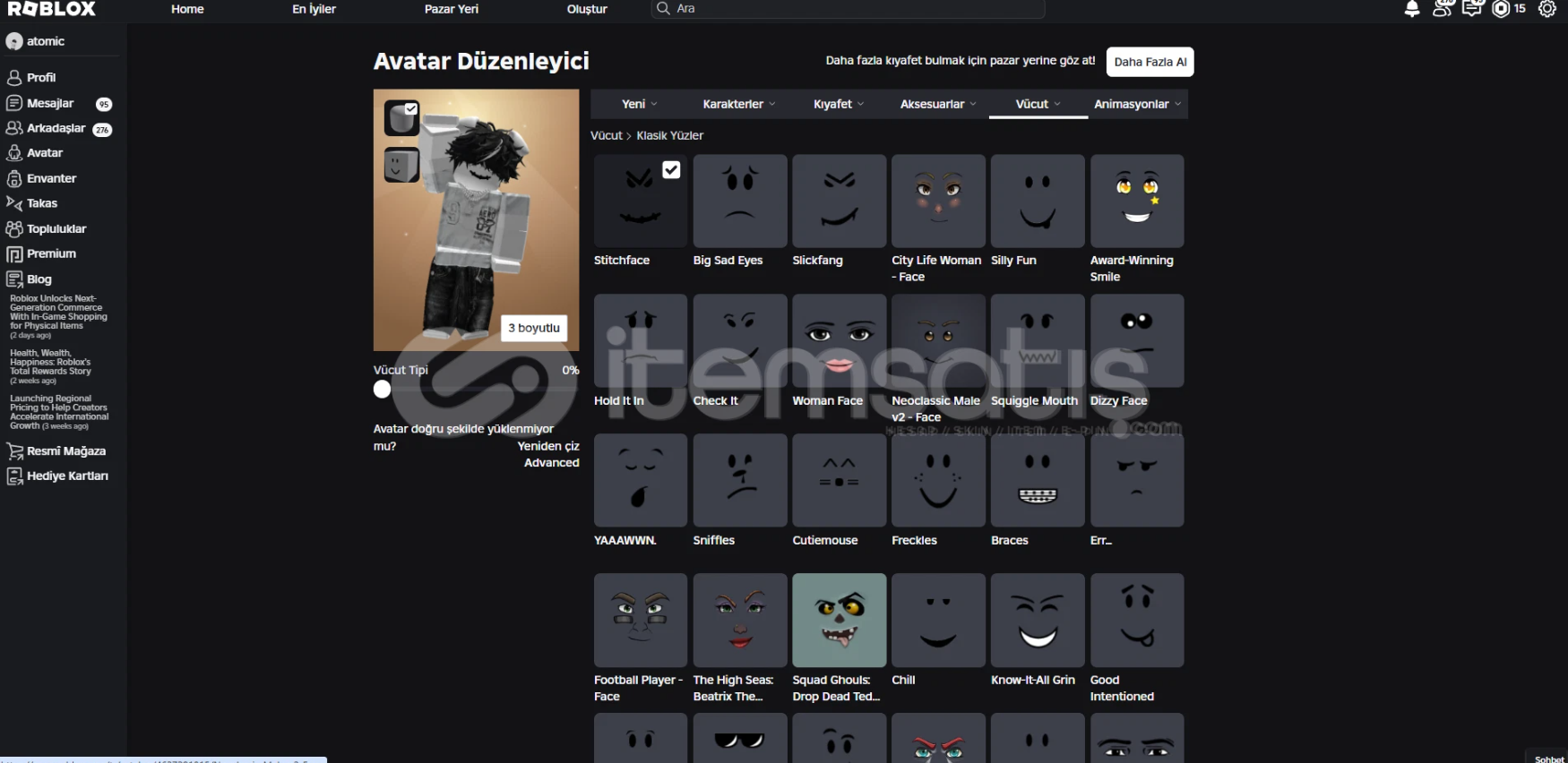
Task: Open the settings gear icon
Action: 1547,9
